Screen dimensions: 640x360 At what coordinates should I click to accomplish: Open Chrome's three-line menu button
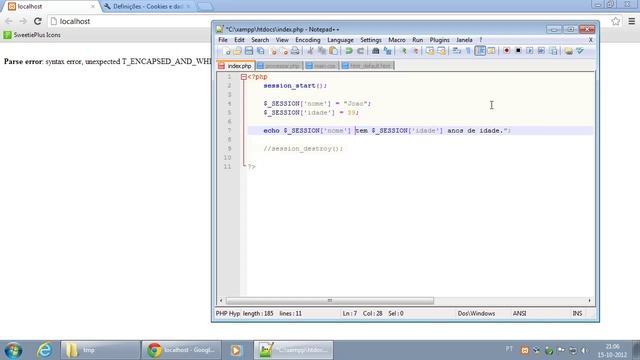(x=631, y=21)
